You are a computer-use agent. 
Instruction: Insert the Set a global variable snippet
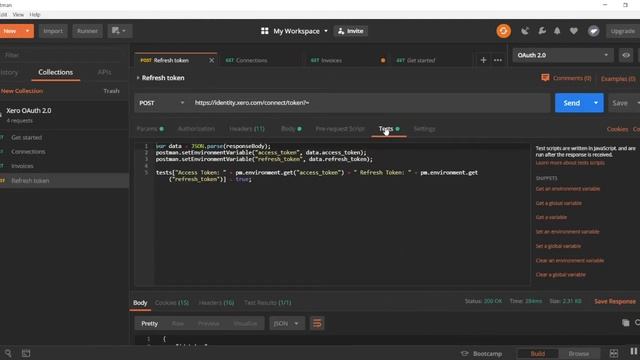[x=558, y=246]
